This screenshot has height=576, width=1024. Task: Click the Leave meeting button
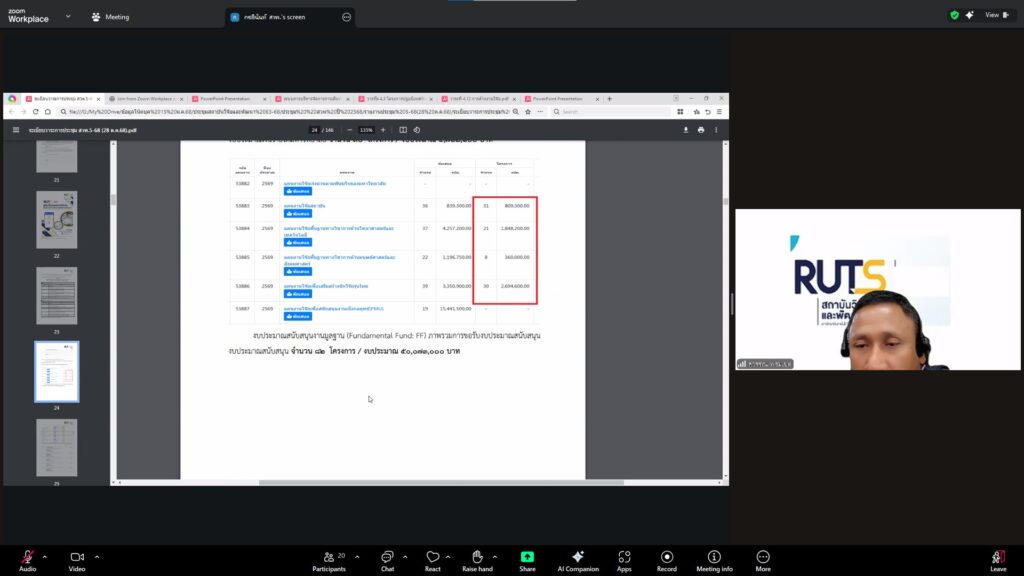coord(997,557)
